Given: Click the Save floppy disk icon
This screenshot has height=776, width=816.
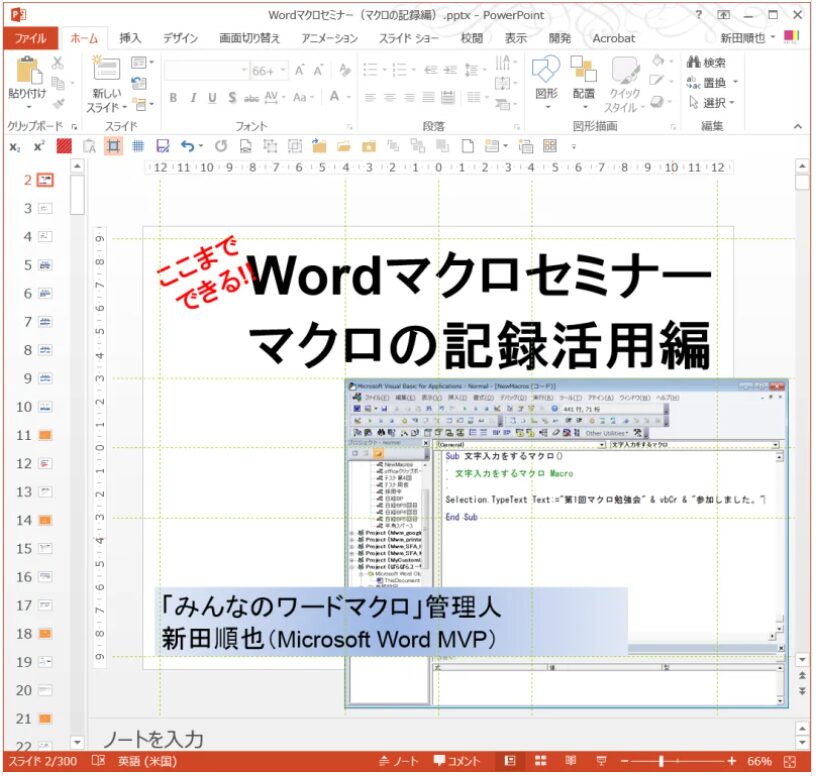Looking at the screenshot, I should 162,146.
